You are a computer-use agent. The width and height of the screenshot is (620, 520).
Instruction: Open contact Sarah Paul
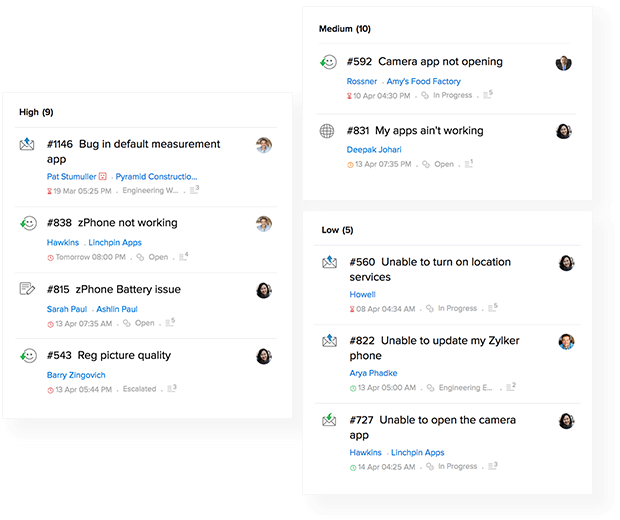point(67,309)
